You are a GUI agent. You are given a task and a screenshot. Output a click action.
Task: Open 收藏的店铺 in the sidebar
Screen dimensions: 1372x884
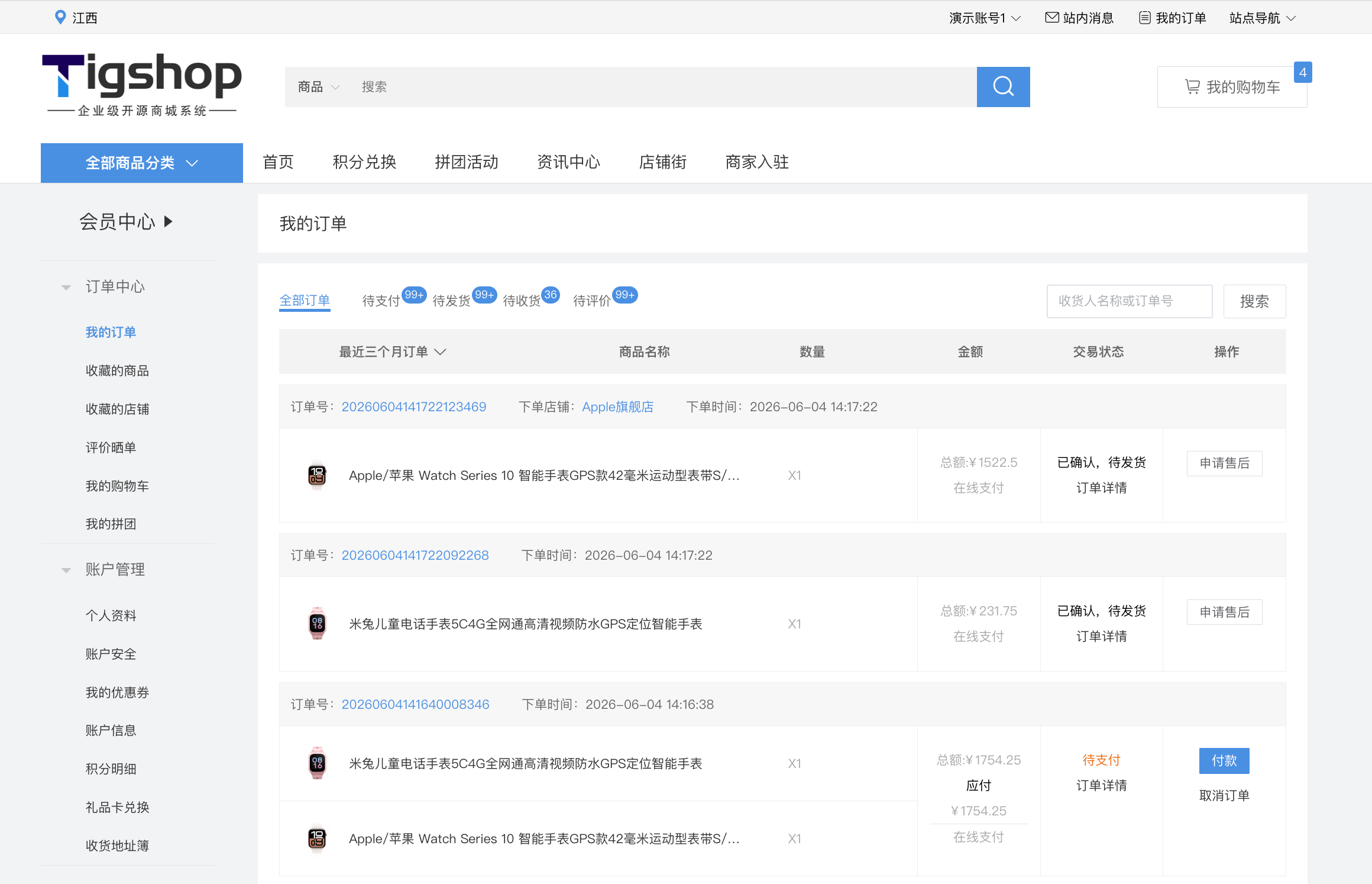click(117, 409)
